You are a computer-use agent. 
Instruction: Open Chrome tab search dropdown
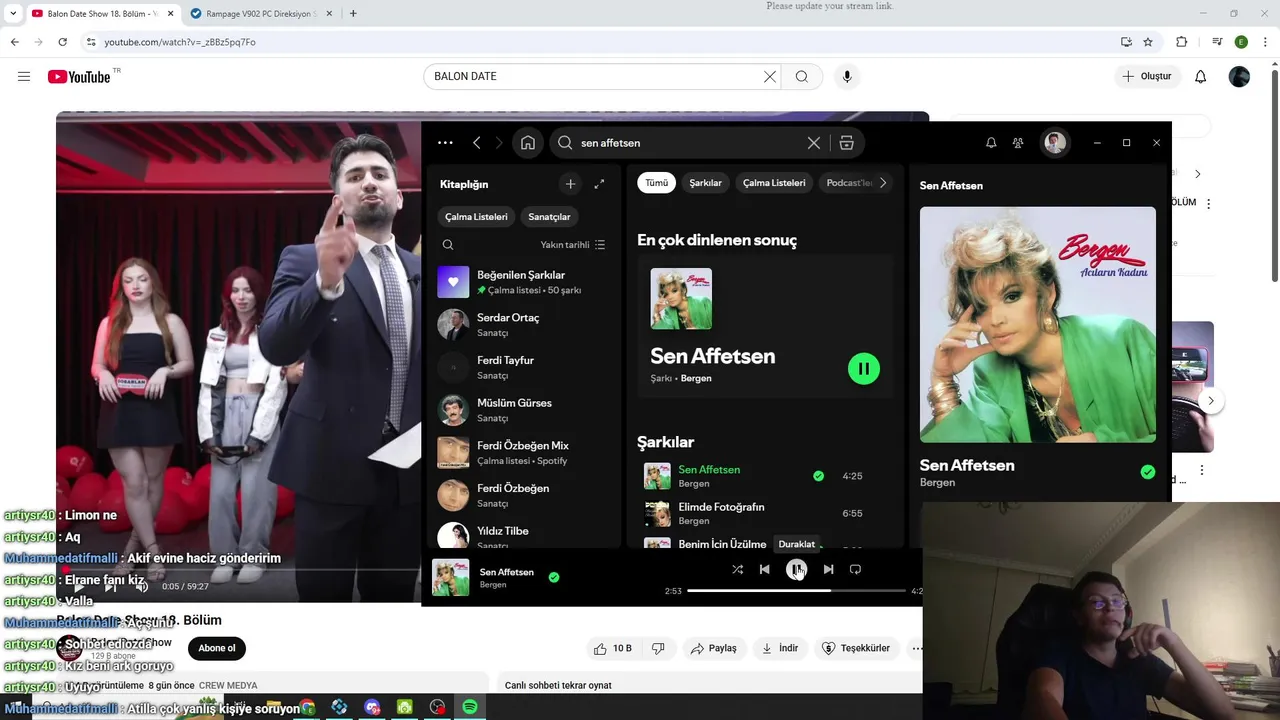[13, 14]
